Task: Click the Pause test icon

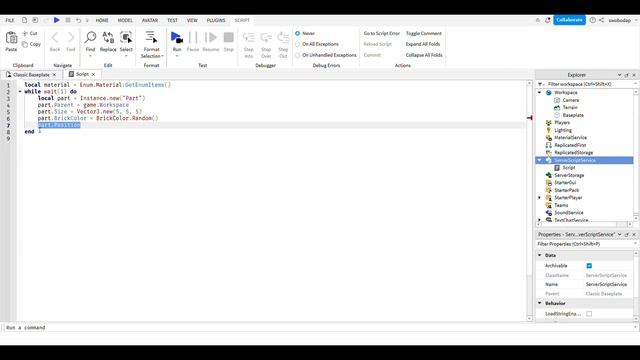Action: (193, 38)
